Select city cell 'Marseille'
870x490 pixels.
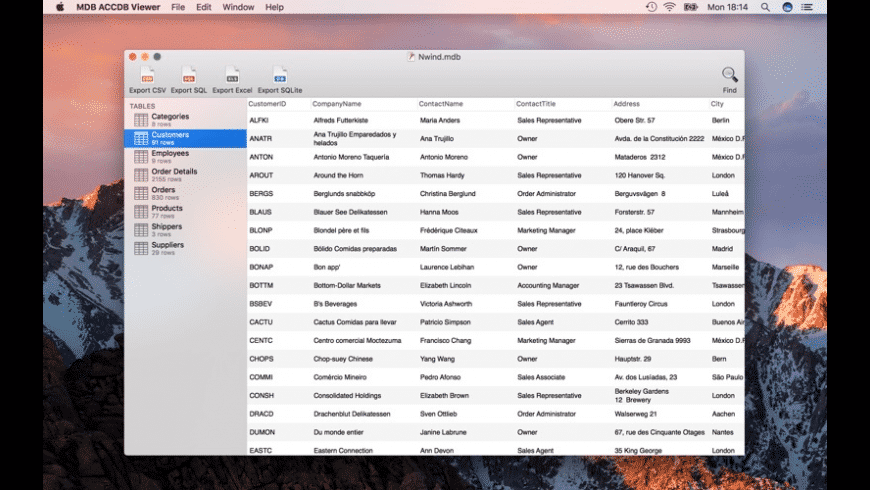[x=725, y=267]
